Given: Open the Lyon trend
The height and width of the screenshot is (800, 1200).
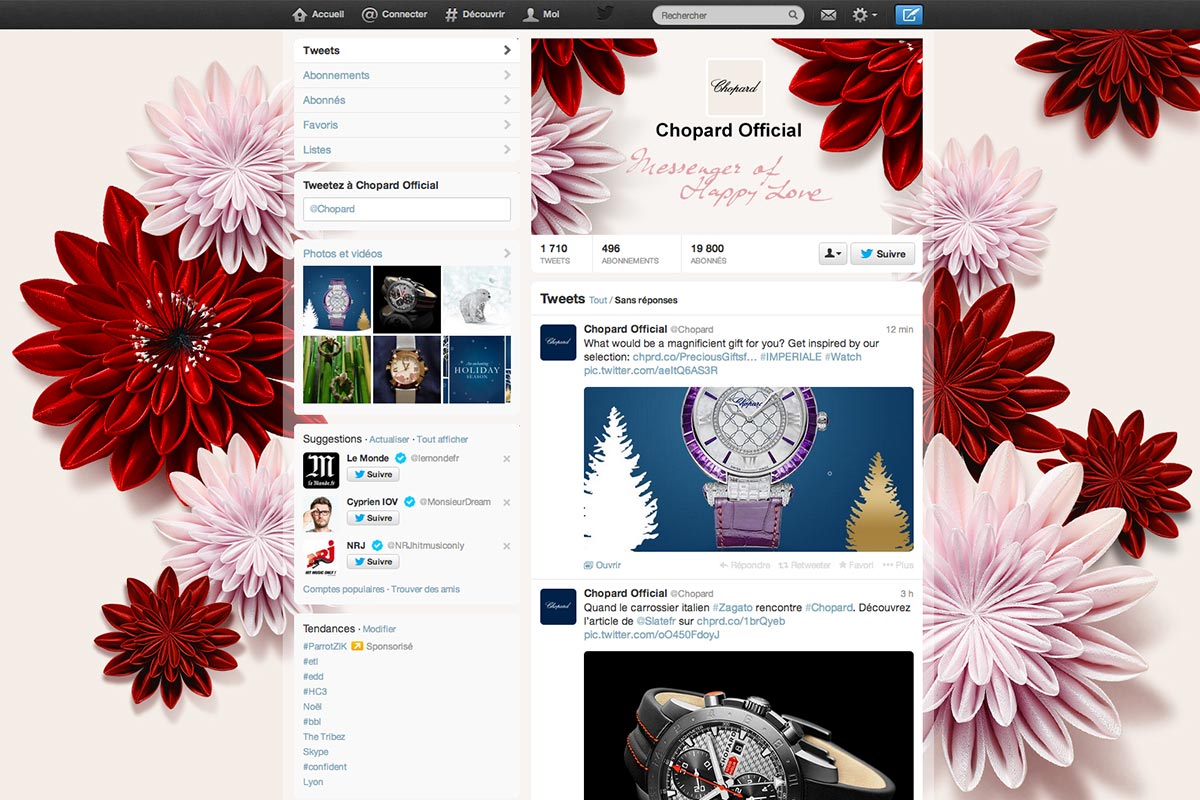Looking at the screenshot, I should click(x=313, y=782).
